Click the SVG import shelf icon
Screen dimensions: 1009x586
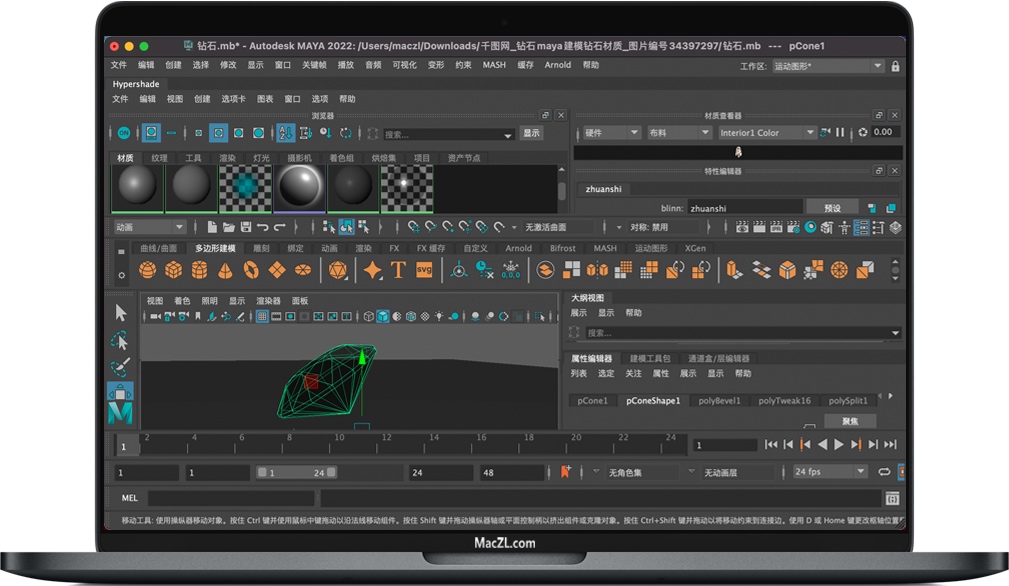point(424,270)
